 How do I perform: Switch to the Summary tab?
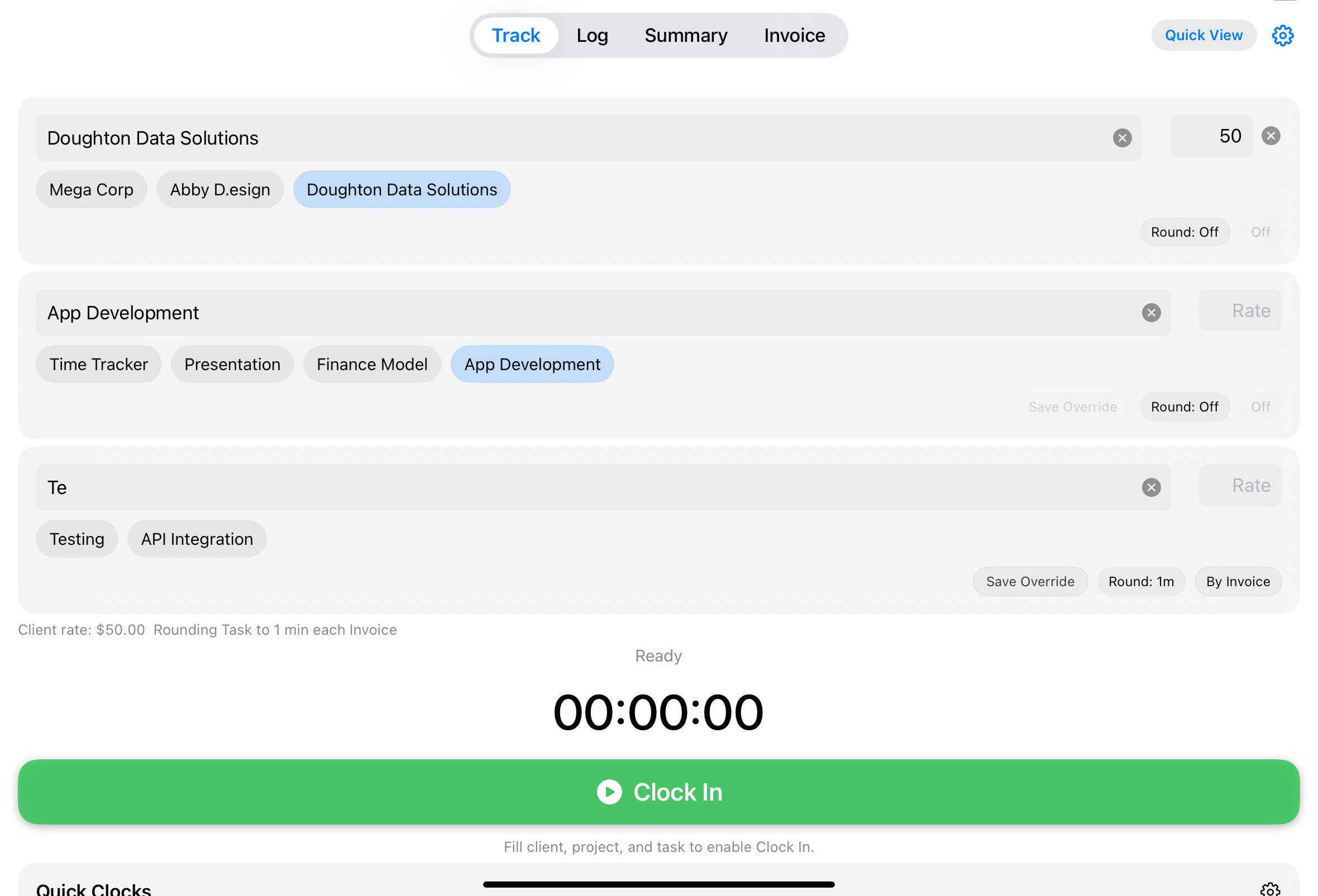pos(686,35)
